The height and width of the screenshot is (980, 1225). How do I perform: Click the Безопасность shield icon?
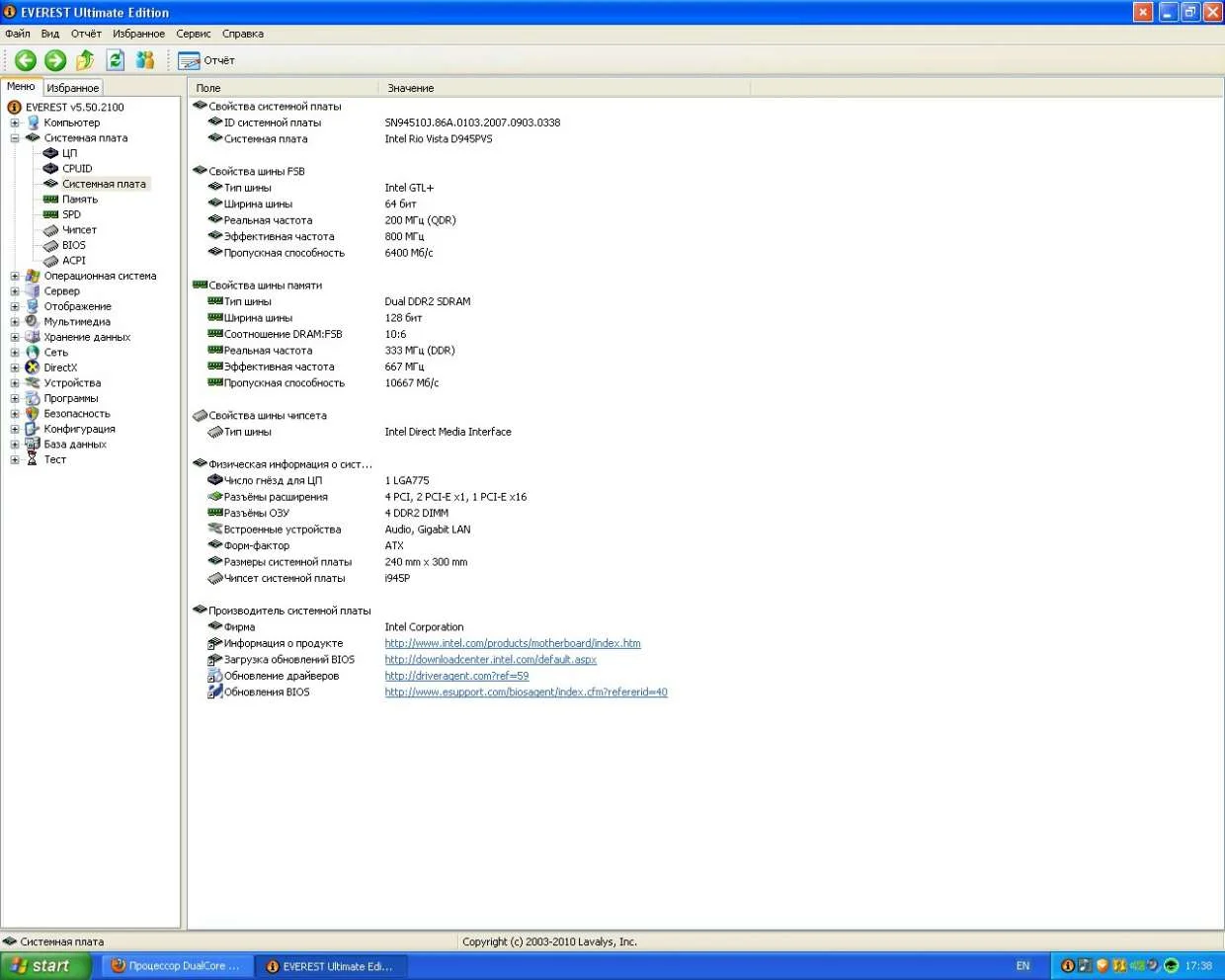click(x=33, y=414)
